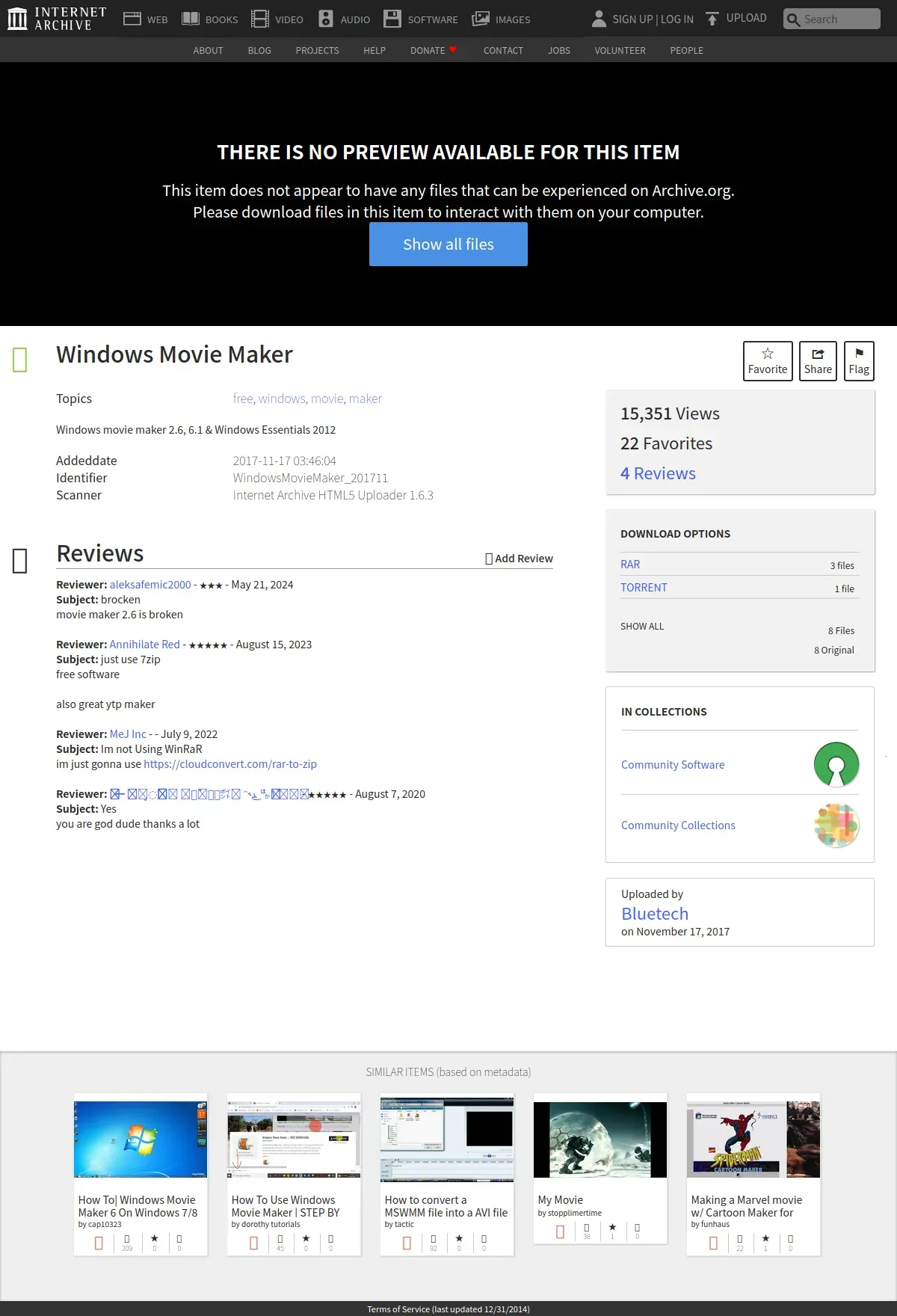Click the Community Collections logo
Screen dimensions: 897x1316
836,825
